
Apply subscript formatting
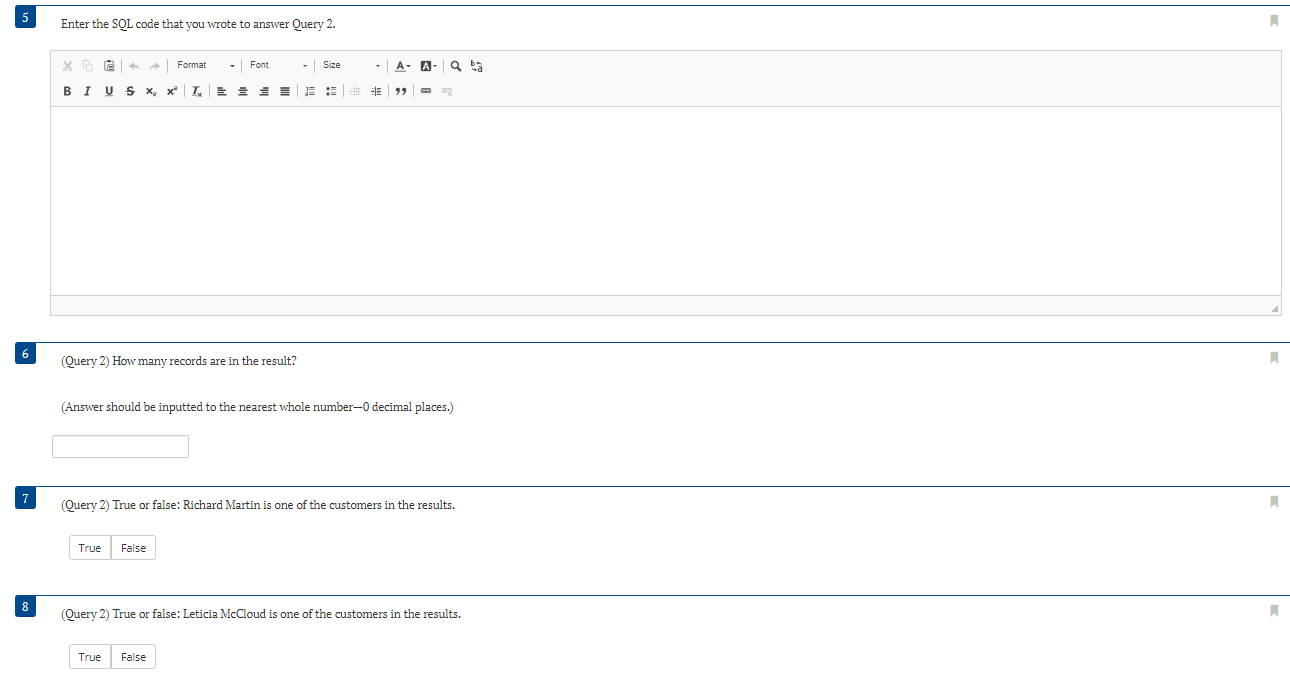point(150,91)
